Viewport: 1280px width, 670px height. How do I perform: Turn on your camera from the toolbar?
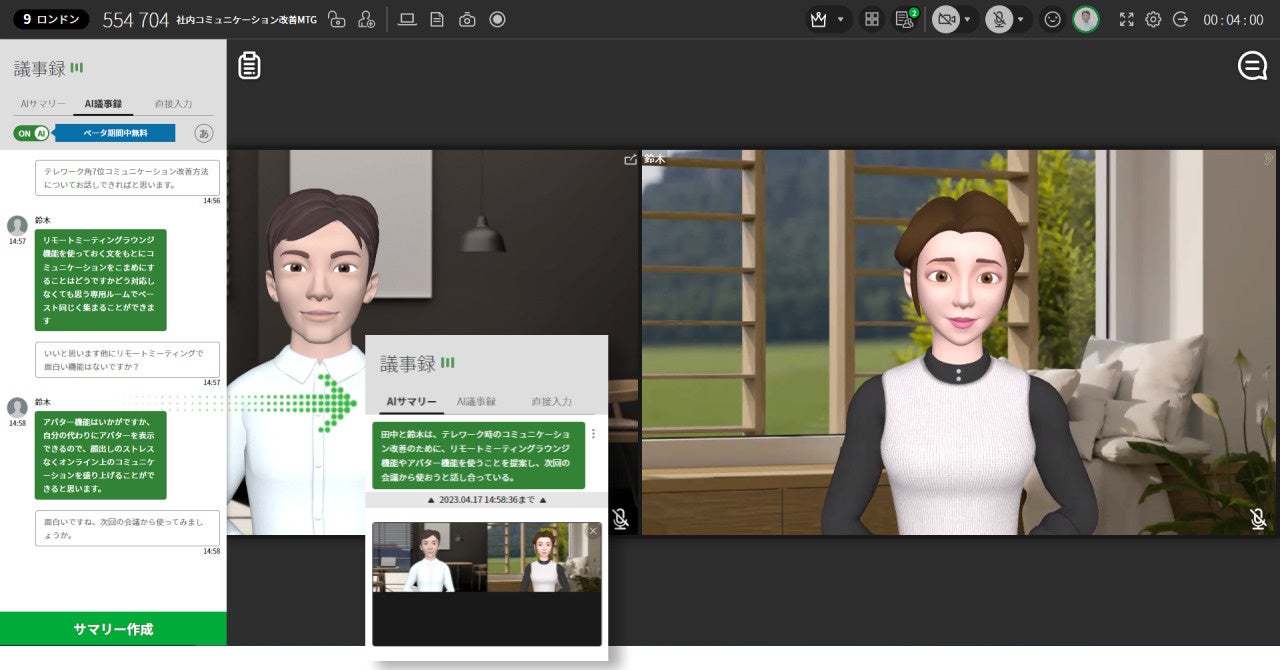click(x=946, y=19)
